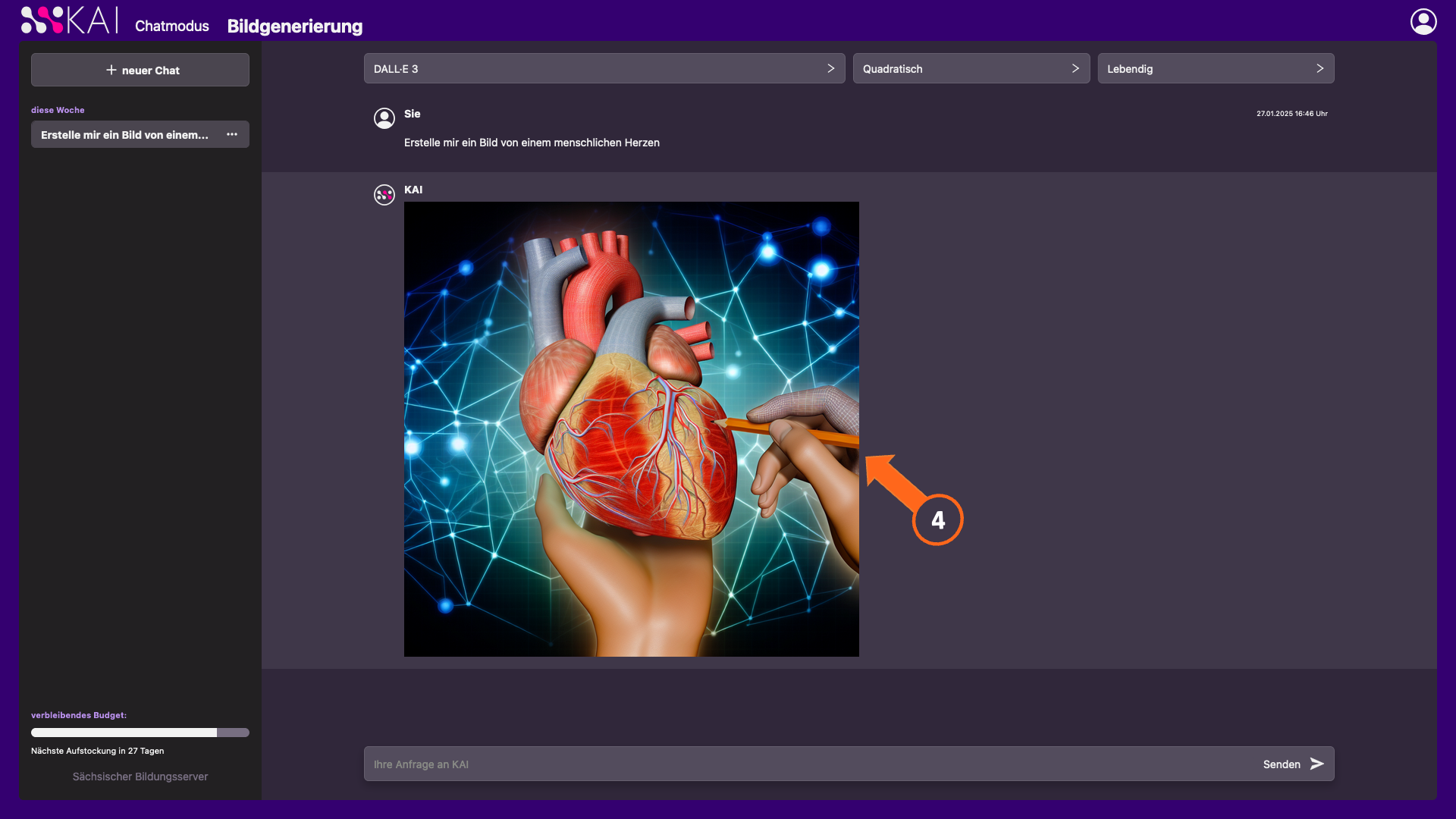
Task: Open three-dot menu for the saved chat
Action: tap(232, 134)
